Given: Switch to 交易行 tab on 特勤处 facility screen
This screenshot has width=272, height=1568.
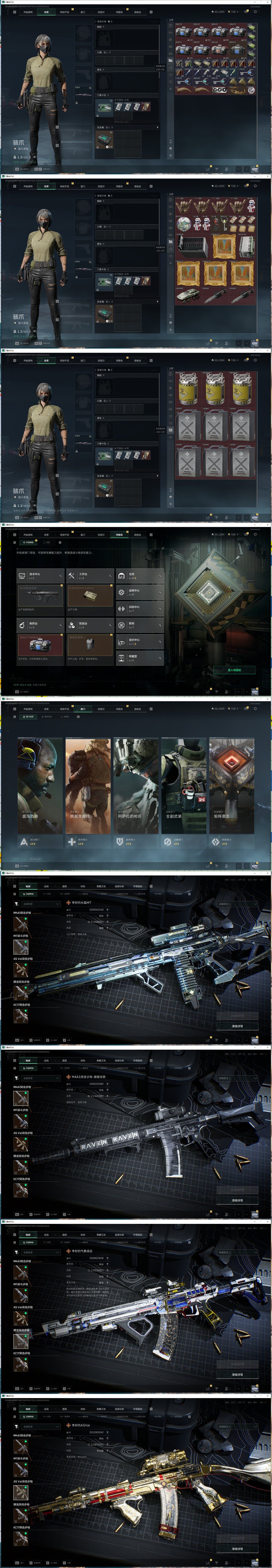Looking at the screenshot, I should pyautogui.click(x=101, y=534).
